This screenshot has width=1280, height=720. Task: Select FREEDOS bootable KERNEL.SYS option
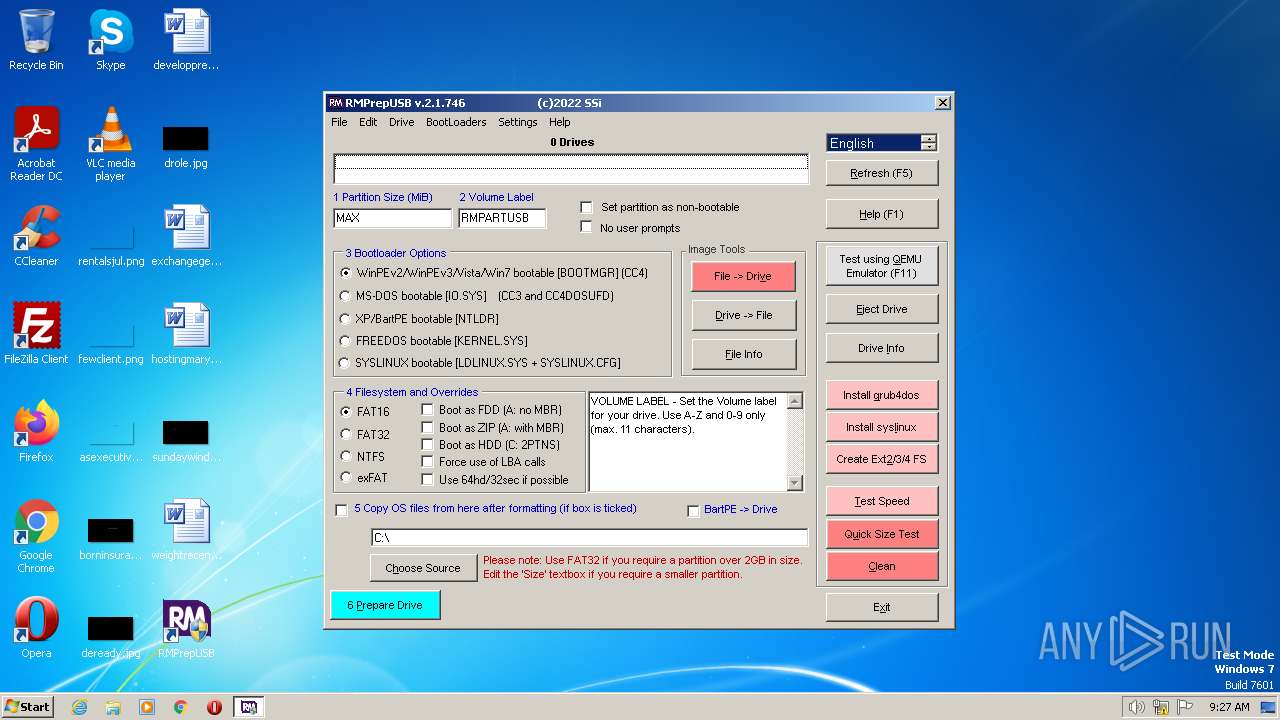pyautogui.click(x=346, y=341)
